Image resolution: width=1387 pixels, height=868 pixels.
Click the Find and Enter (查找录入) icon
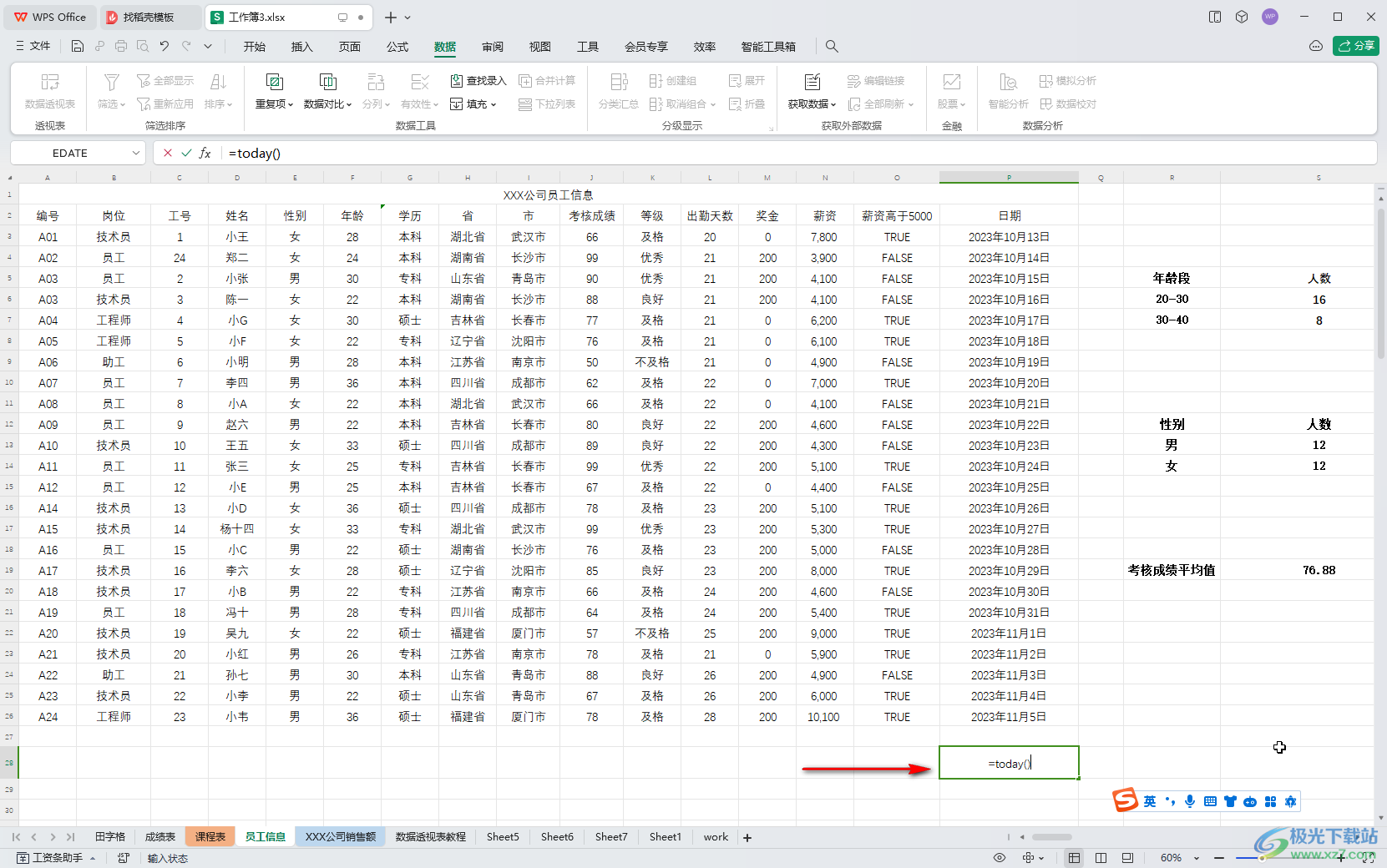(x=457, y=81)
